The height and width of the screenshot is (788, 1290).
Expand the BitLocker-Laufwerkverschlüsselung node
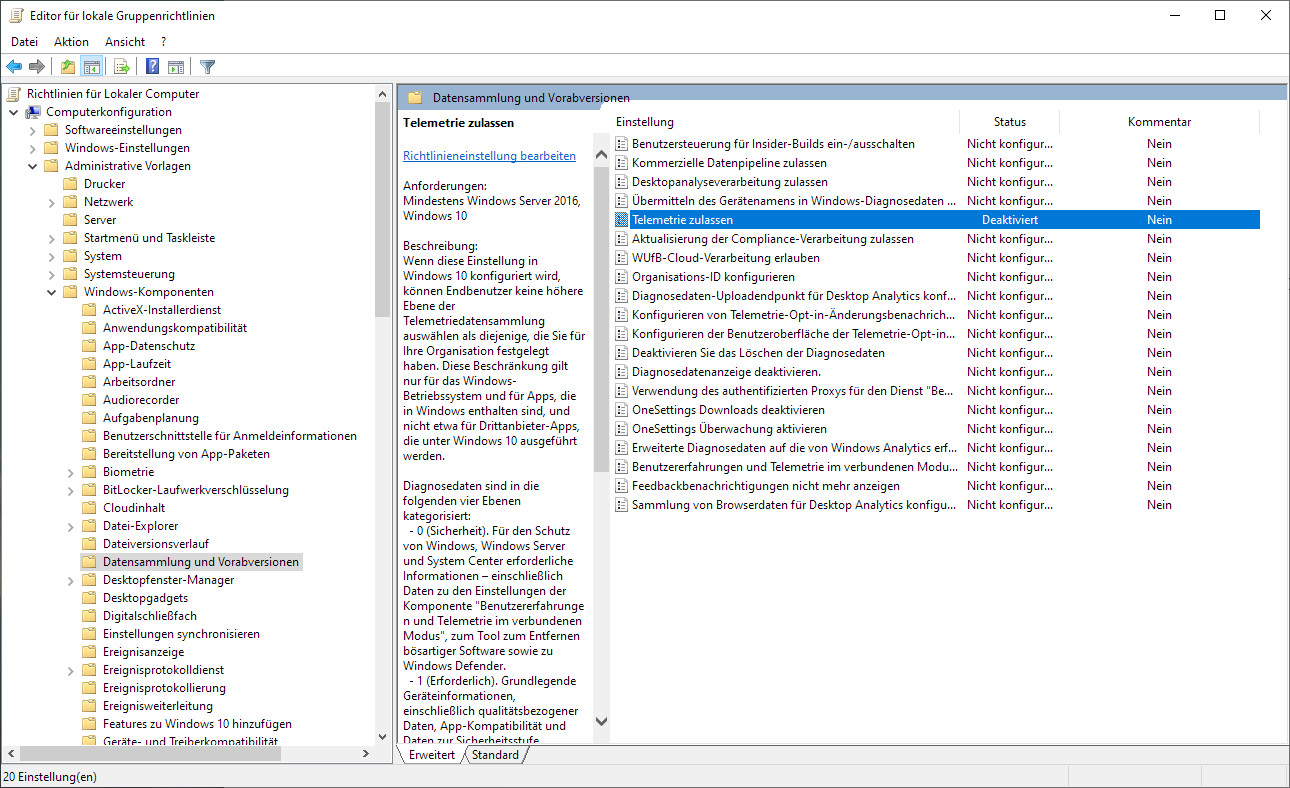point(70,490)
